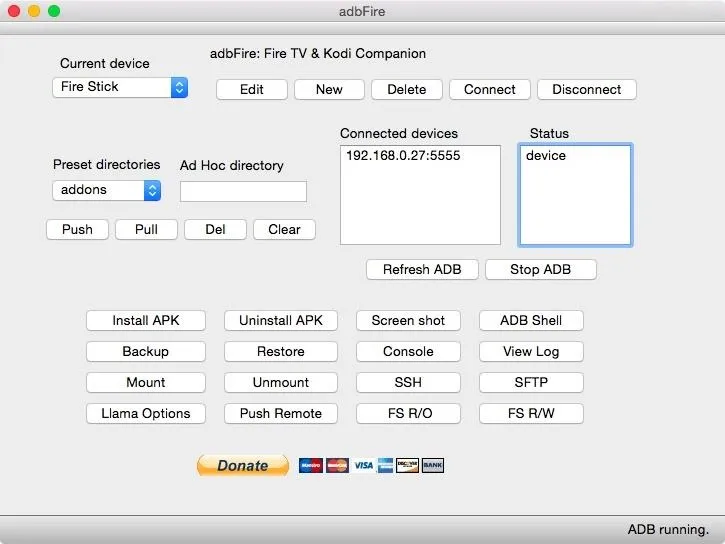
Task: Set file system to FS R/W
Action: pyautogui.click(x=531, y=413)
